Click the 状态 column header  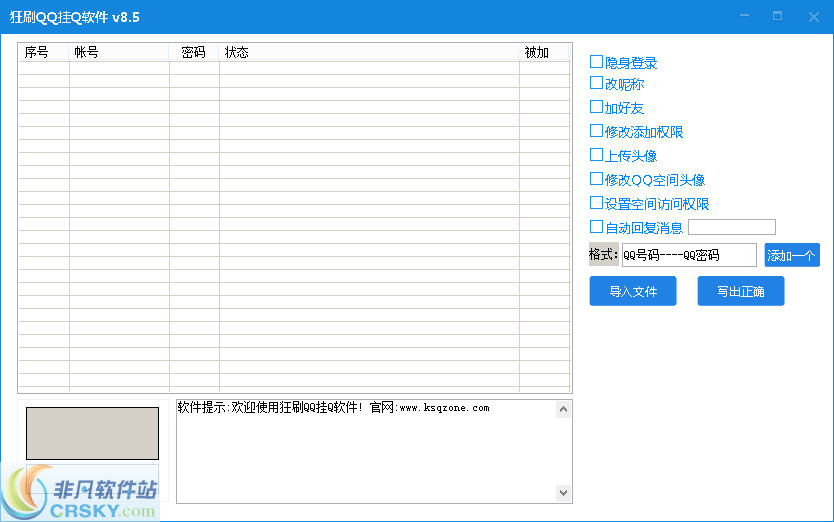369,52
